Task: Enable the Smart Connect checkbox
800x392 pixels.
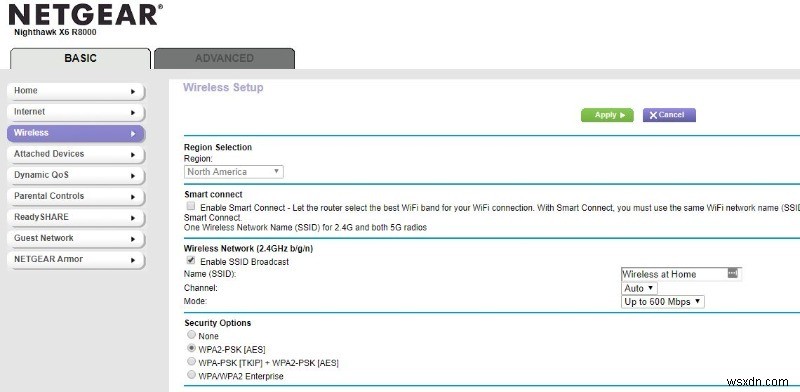Action: (191, 206)
